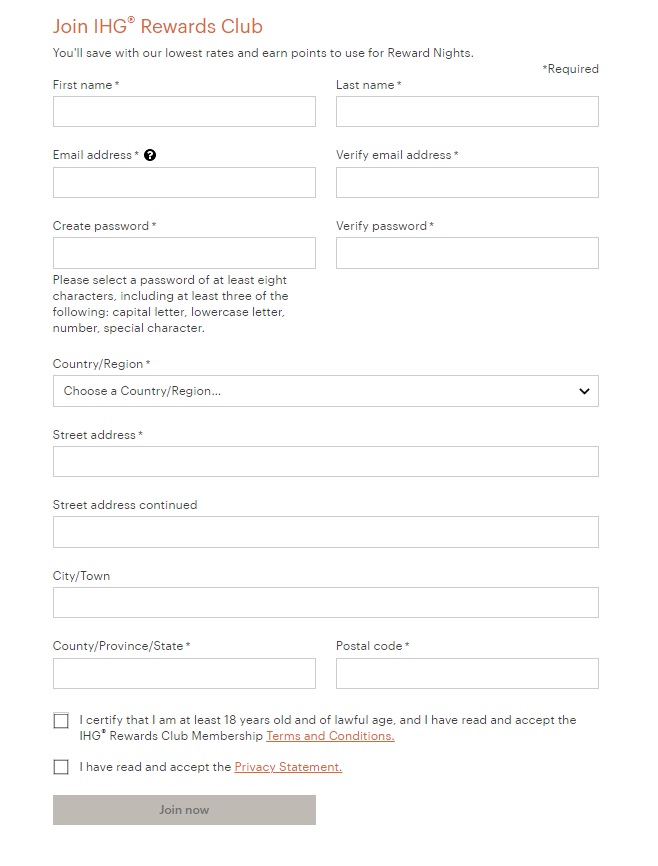Viewport: 658px width, 866px height.
Task: Click into the Verify password field
Action: (467, 252)
